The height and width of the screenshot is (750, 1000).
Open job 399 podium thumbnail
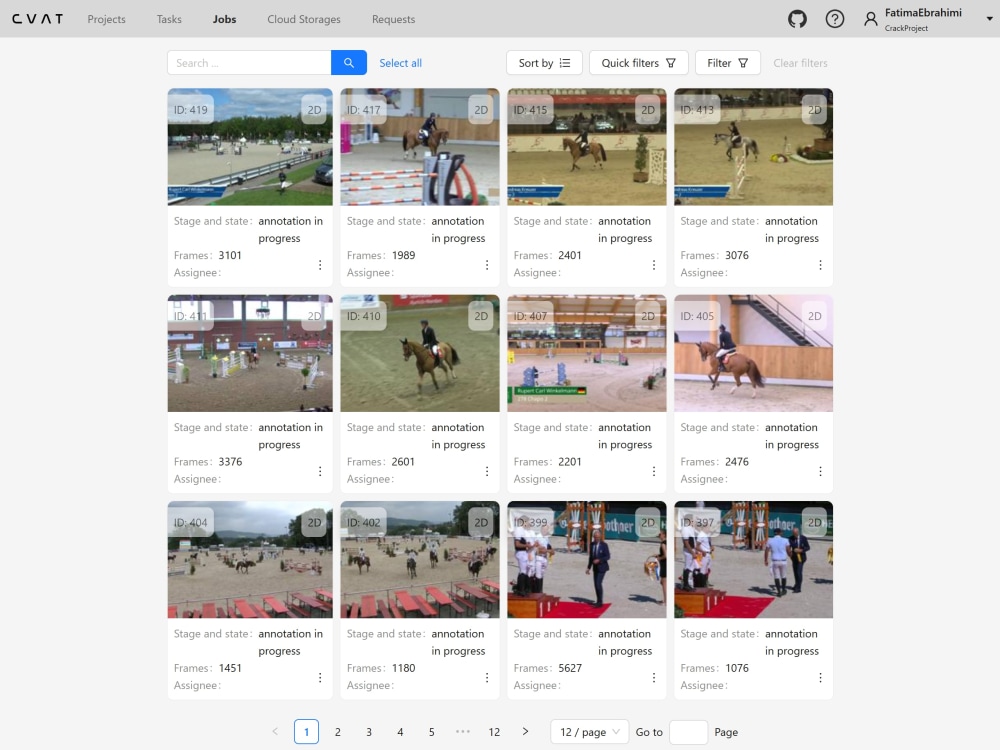(587, 559)
